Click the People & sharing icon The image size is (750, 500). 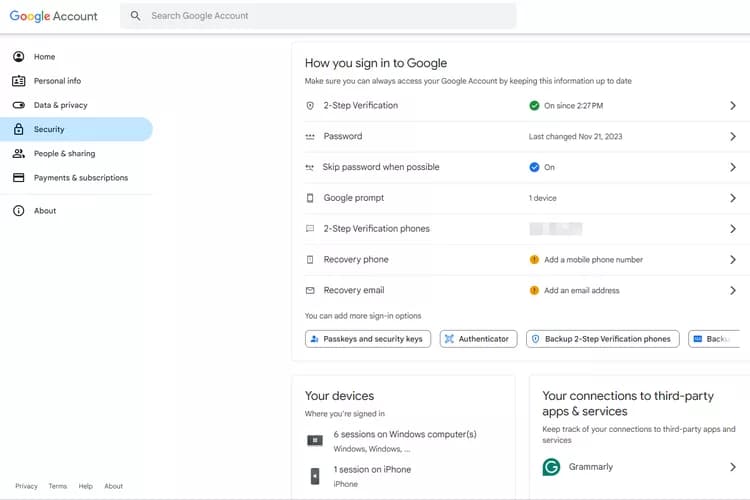19,153
